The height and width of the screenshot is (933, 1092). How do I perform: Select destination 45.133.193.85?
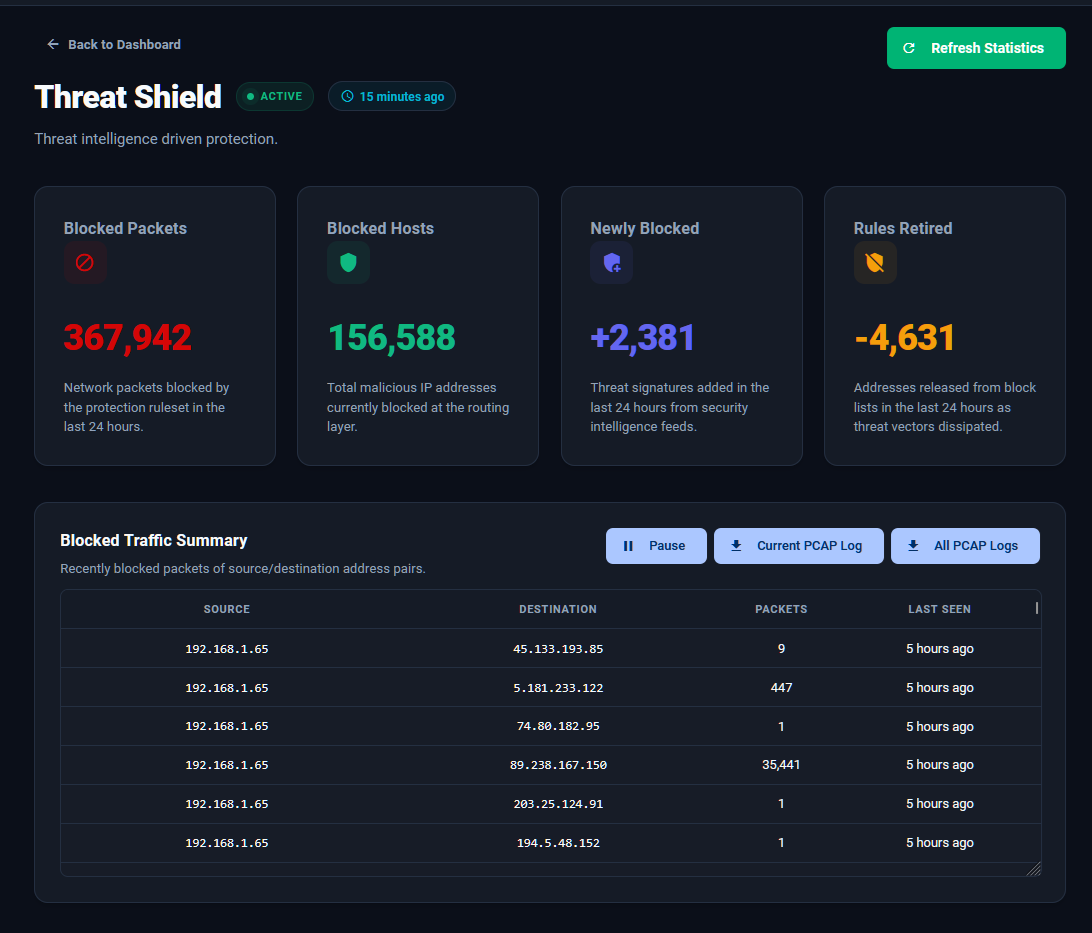[x=558, y=649]
